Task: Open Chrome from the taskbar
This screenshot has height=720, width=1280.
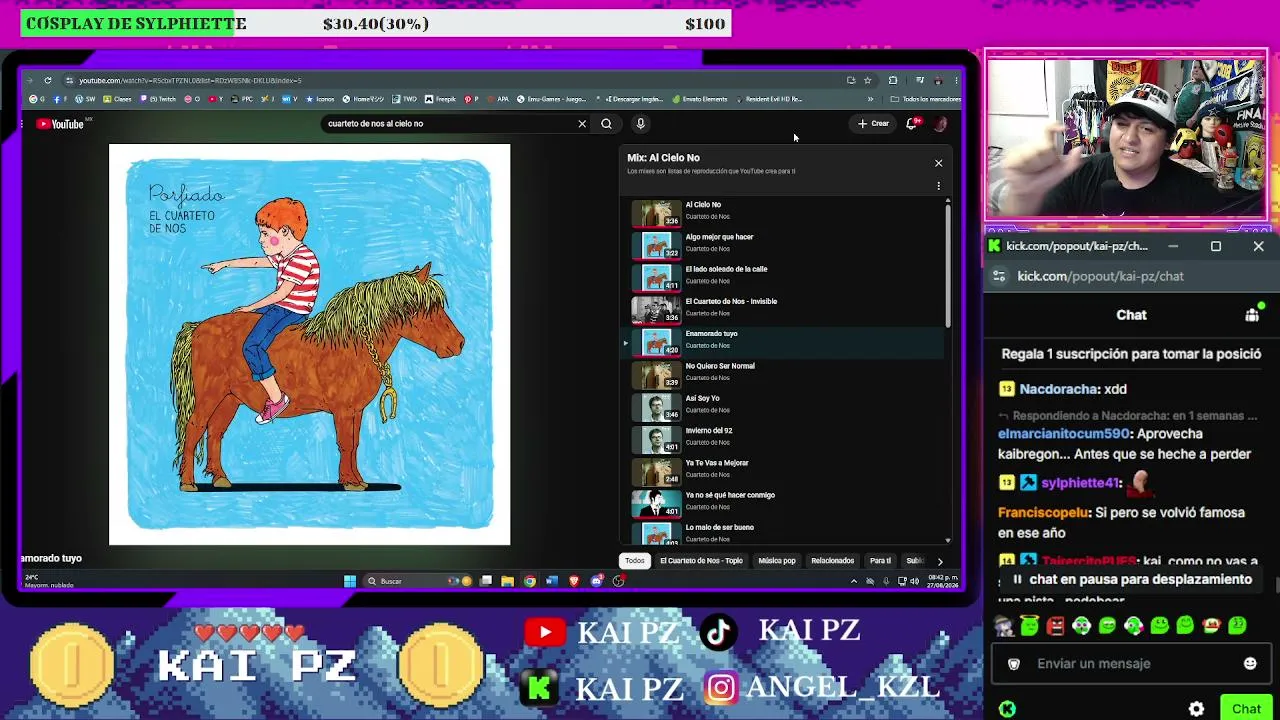Action: click(530, 581)
